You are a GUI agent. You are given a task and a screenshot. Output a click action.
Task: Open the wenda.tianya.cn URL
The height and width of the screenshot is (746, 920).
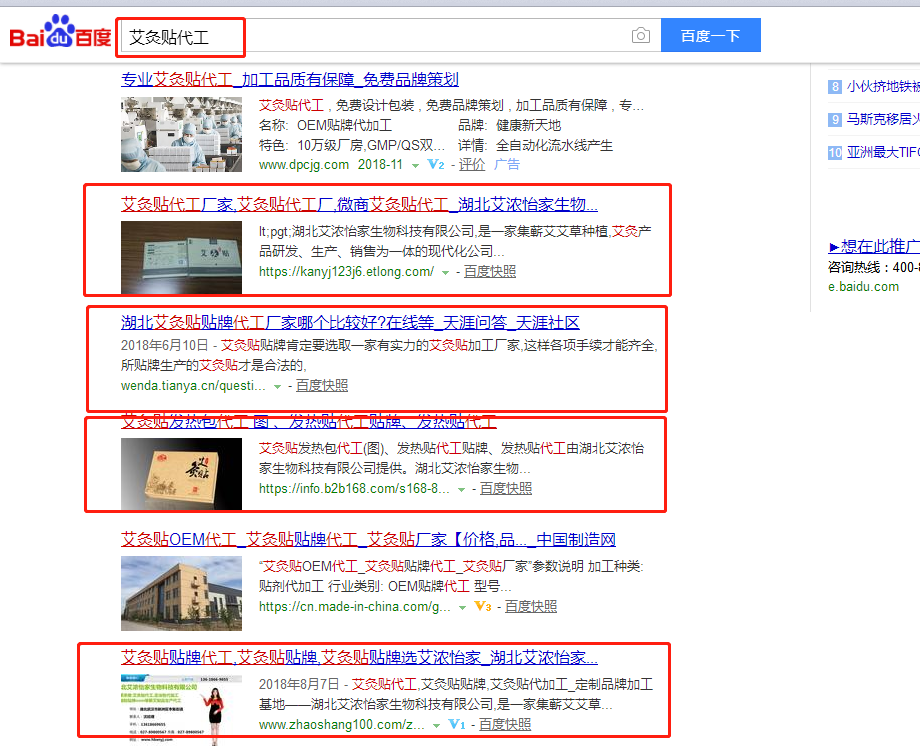click(193, 386)
